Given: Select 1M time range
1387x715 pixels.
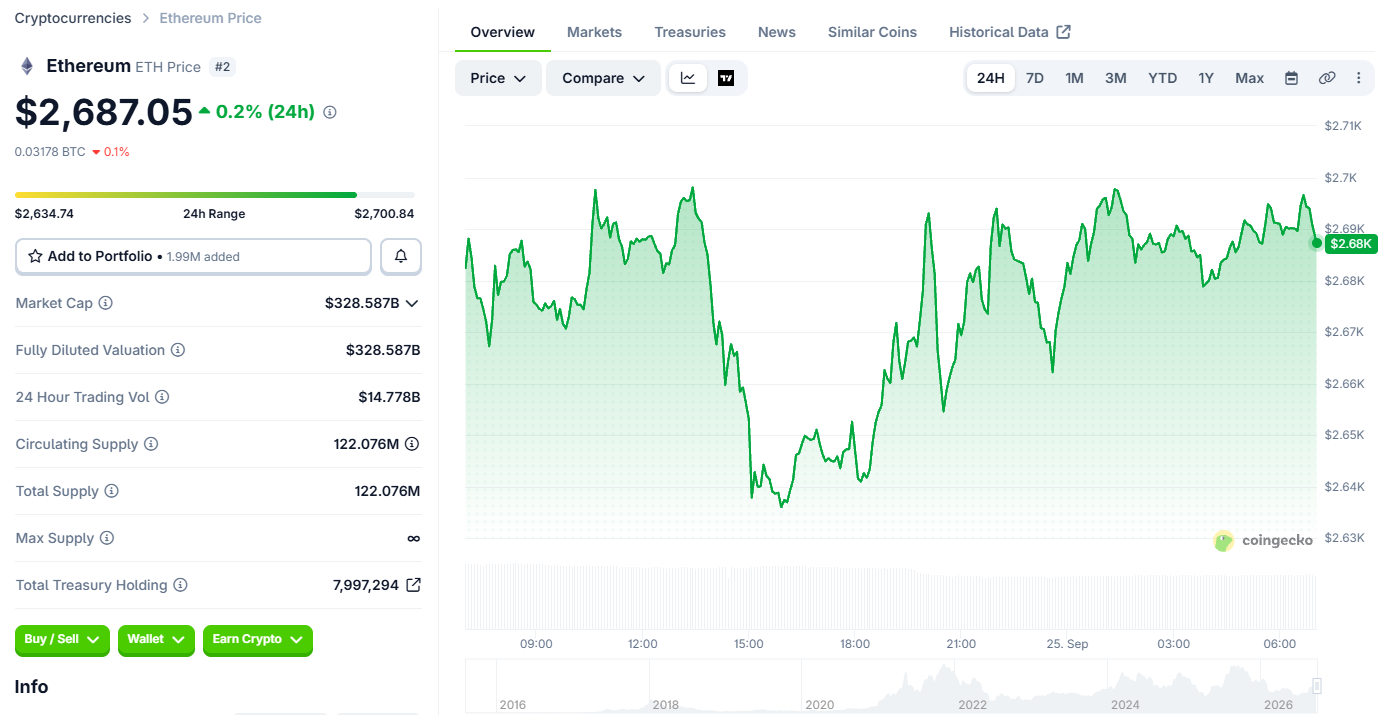Looking at the screenshot, I should click(x=1074, y=78).
